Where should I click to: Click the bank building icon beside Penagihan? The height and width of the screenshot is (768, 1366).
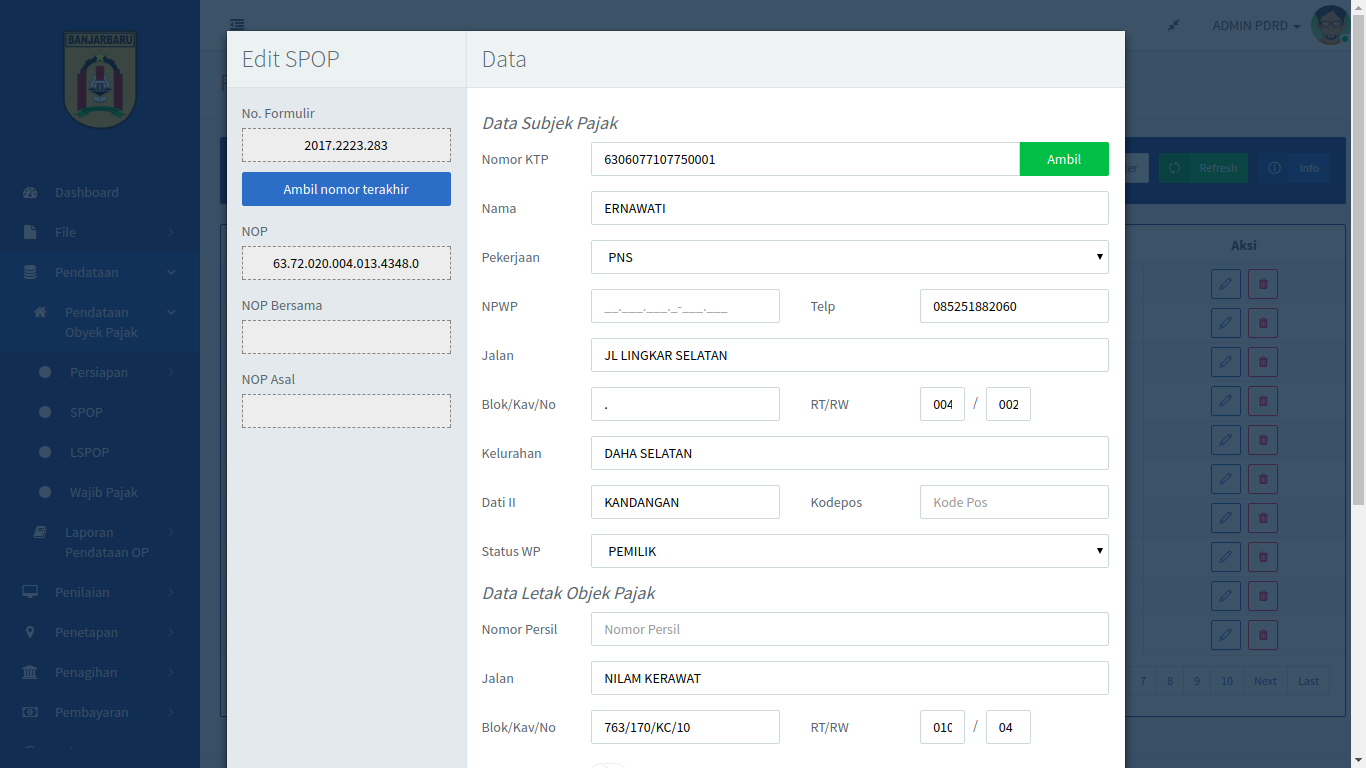30,672
